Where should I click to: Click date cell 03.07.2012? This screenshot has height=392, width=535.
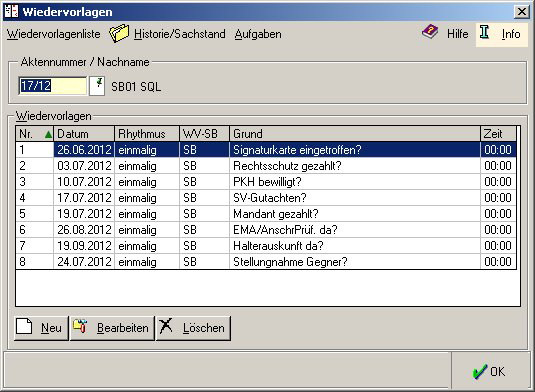84,166
